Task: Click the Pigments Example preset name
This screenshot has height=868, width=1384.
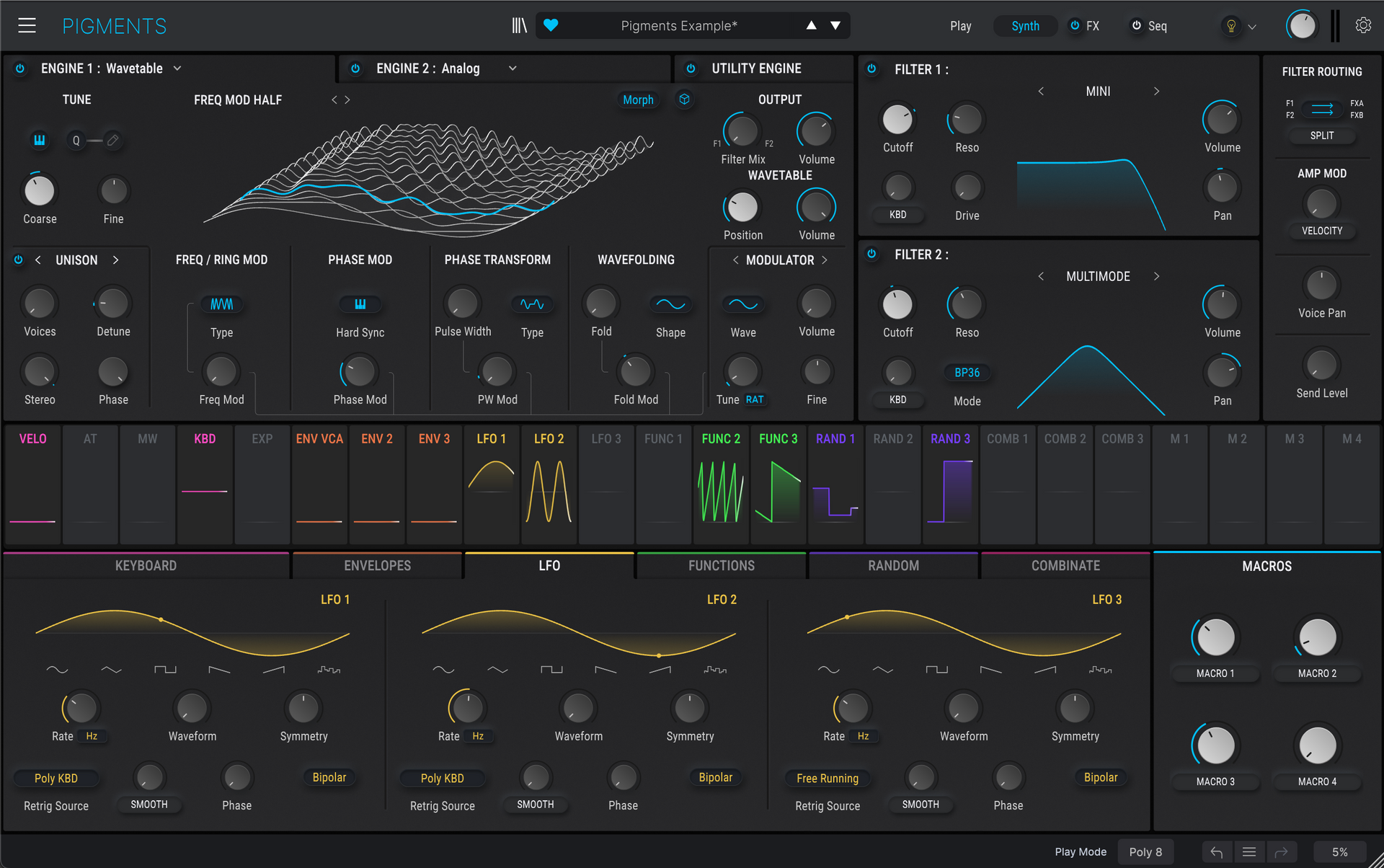Action: [679, 26]
